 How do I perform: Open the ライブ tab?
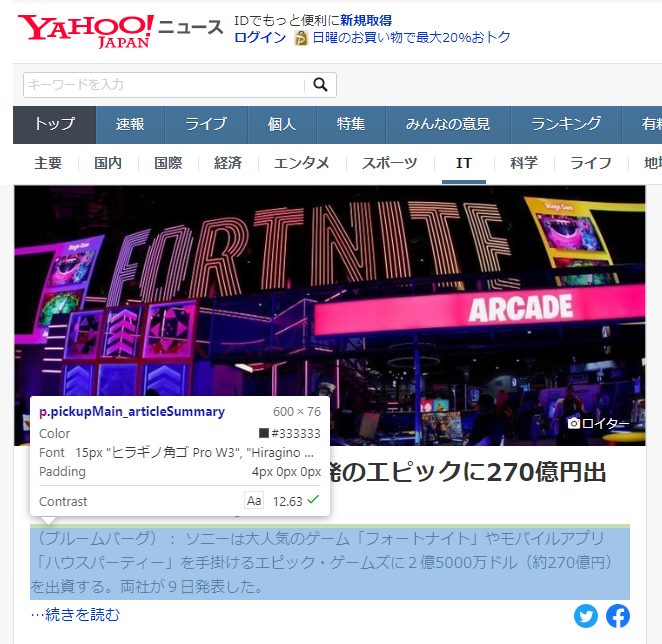tap(206, 125)
